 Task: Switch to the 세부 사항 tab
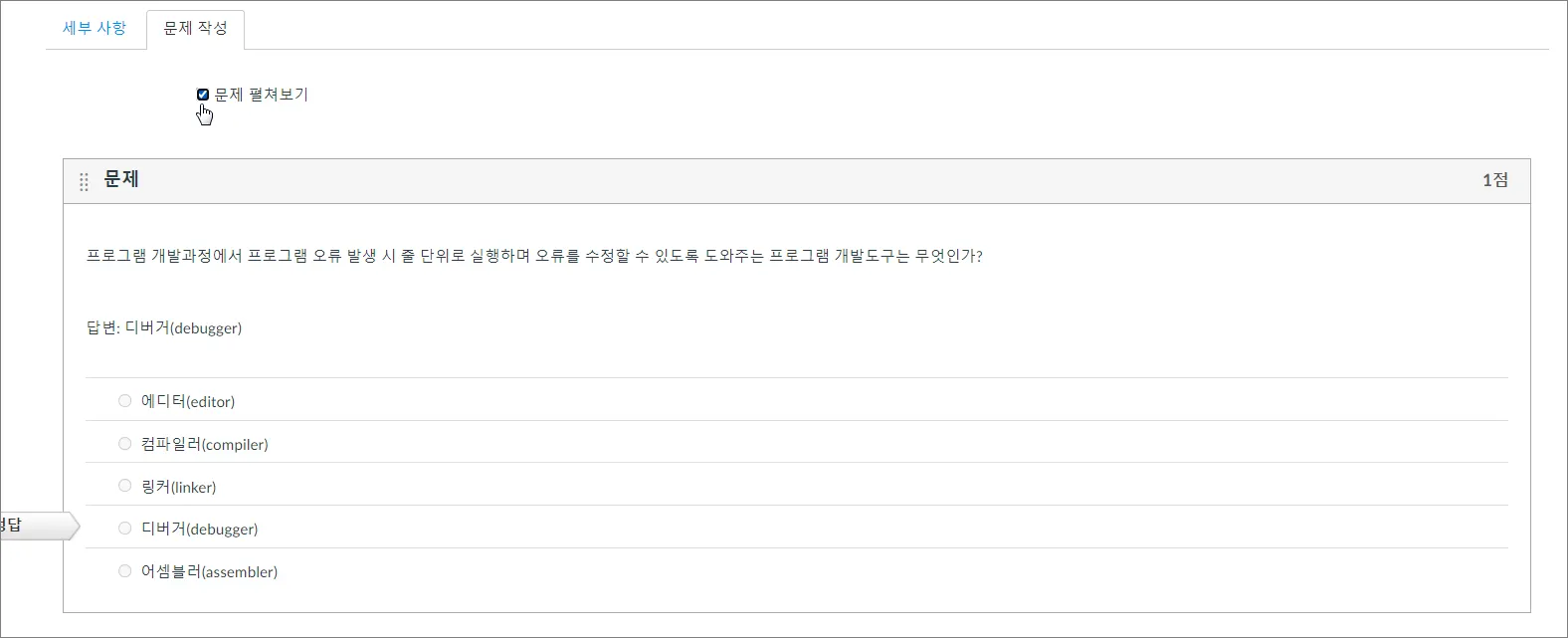click(95, 28)
